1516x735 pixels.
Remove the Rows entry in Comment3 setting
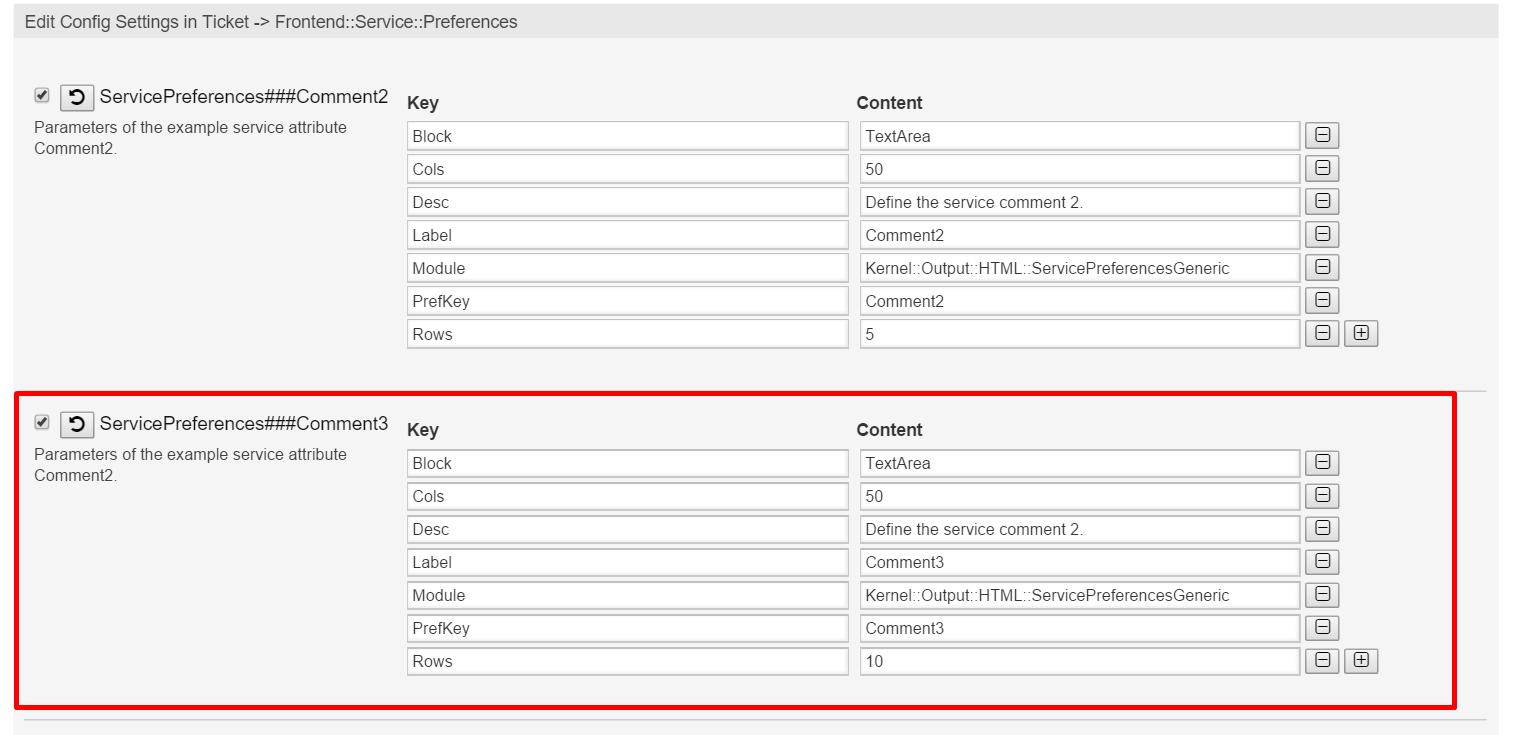pyautogui.click(x=1321, y=660)
